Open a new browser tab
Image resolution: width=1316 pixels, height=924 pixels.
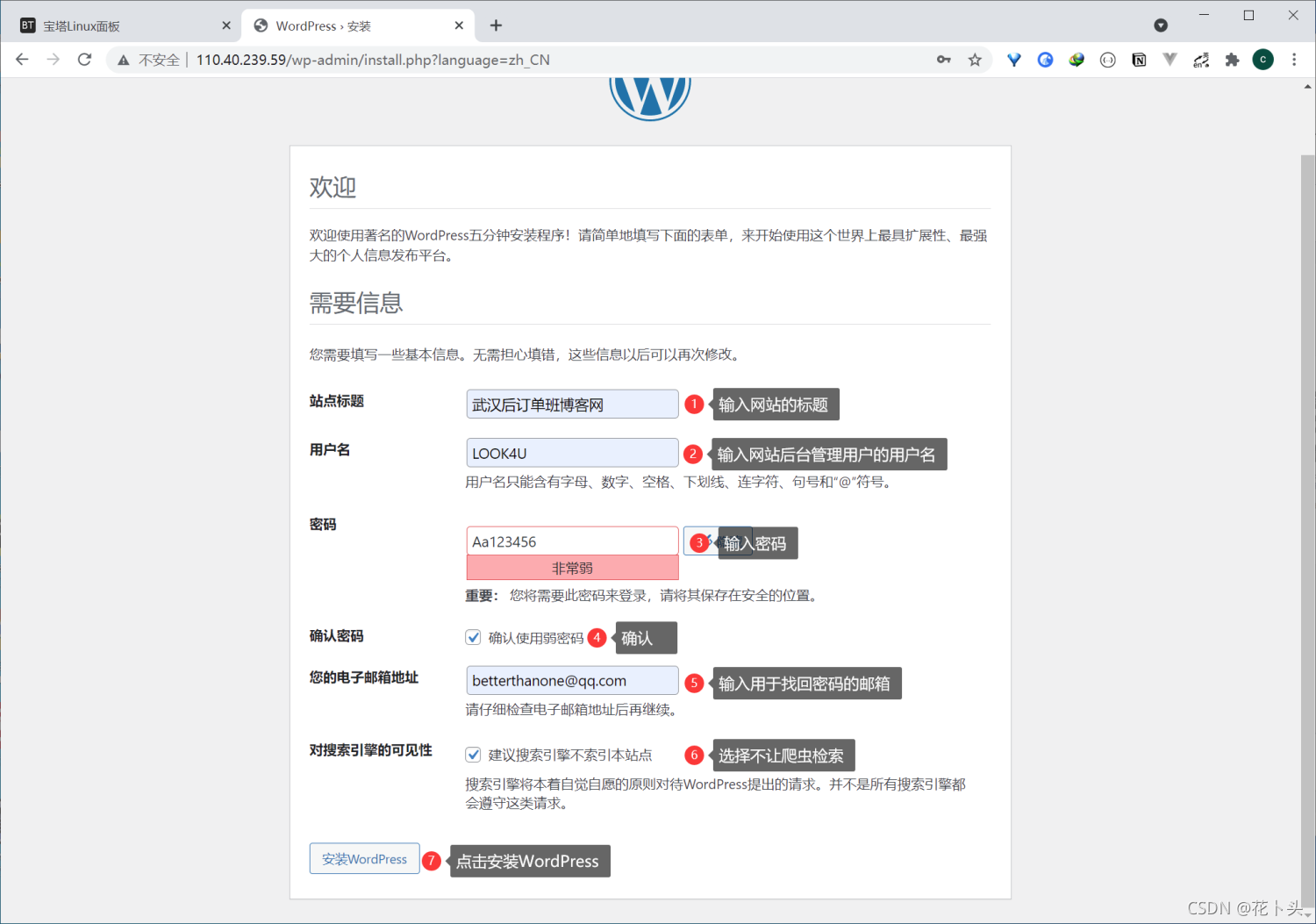[497, 25]
